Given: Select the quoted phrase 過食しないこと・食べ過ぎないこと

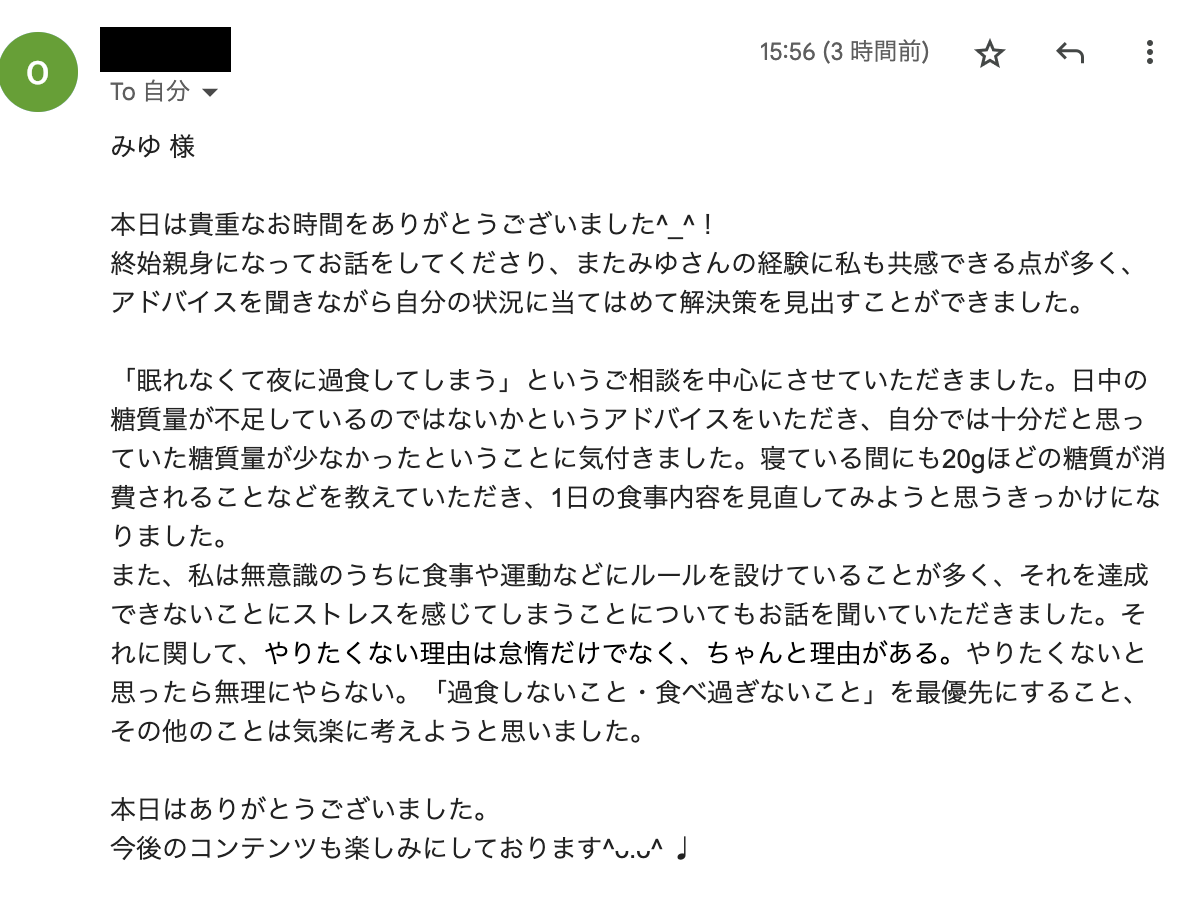Looking at the screenshot, I should [x=653, y=692].
